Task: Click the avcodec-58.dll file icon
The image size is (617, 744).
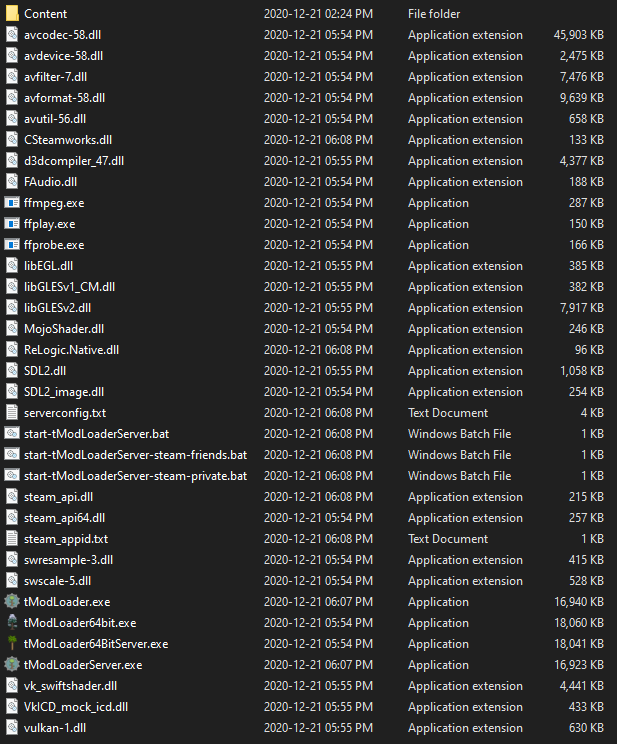Action: (12, 35)
